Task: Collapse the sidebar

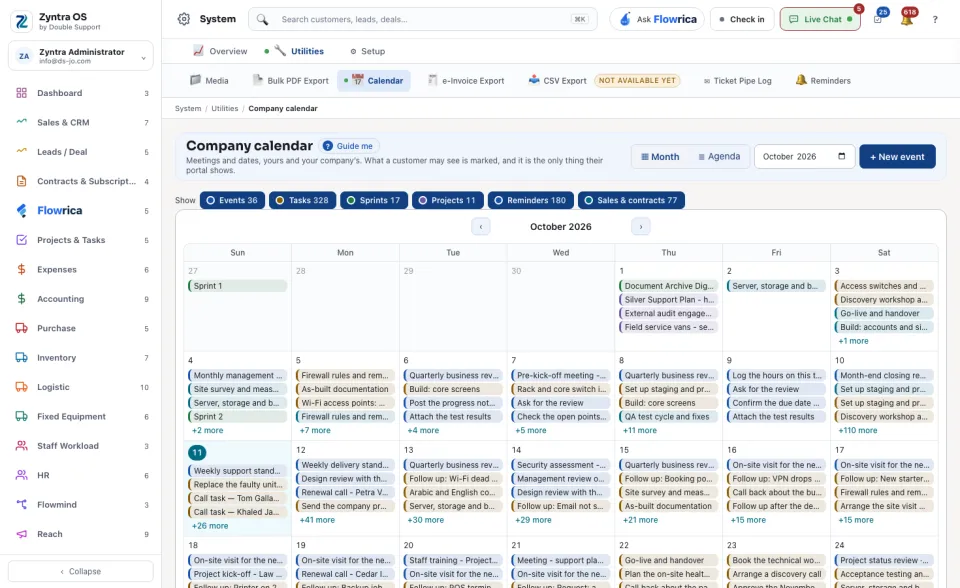Action: click(x=81, y=571)
